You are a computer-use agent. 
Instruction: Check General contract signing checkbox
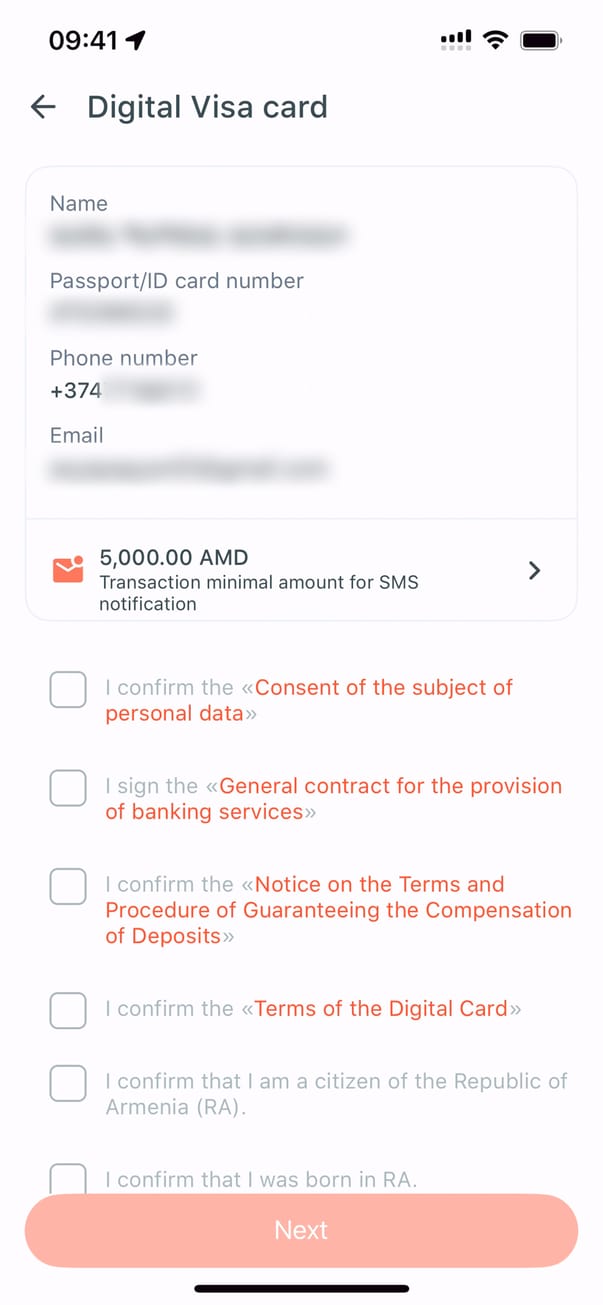click(68, 788)
